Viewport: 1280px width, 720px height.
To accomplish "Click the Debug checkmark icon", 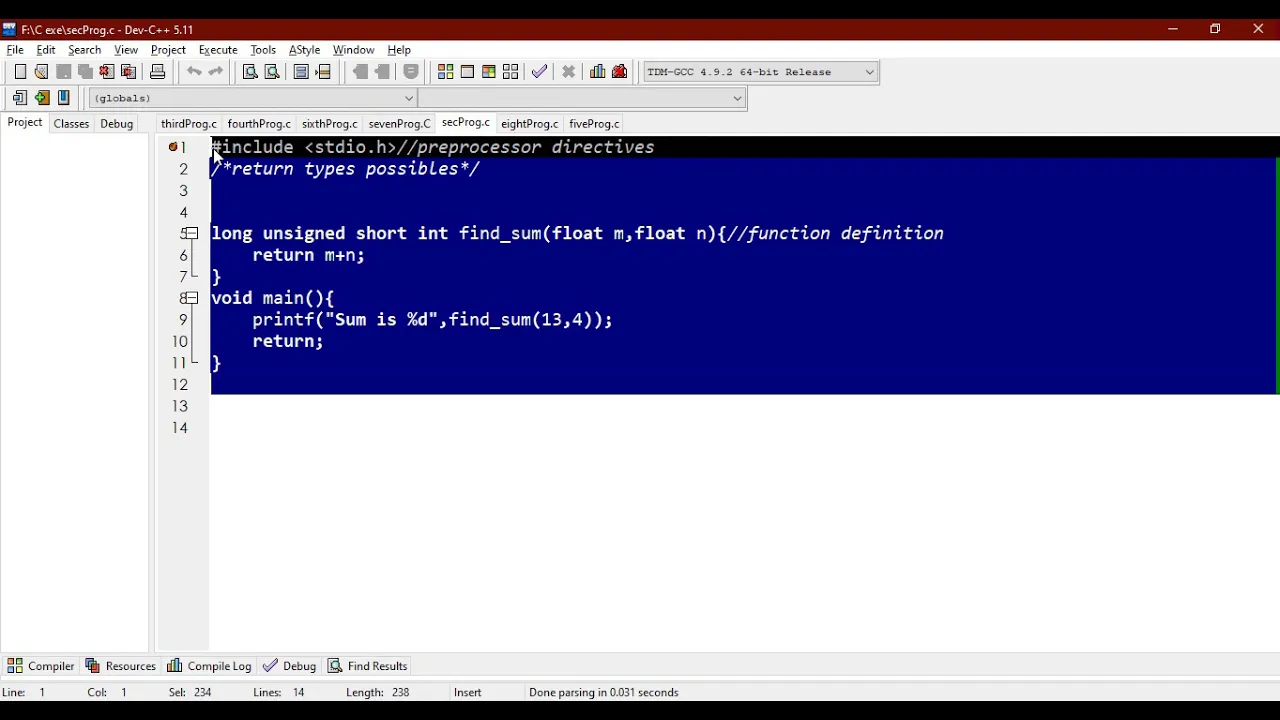I will click(539, 72).
